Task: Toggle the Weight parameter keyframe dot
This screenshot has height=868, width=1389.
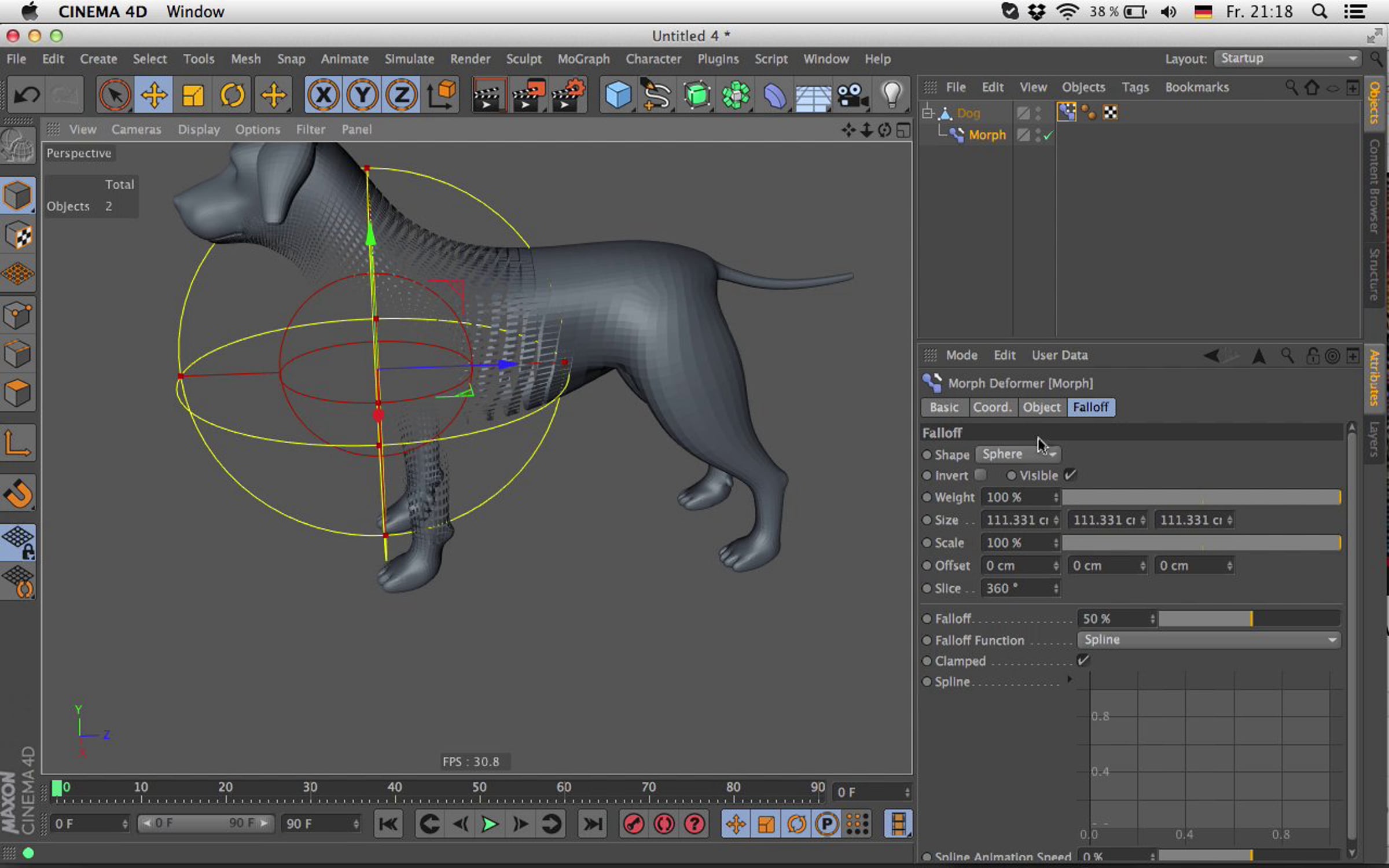Action: tap(927, 497)
